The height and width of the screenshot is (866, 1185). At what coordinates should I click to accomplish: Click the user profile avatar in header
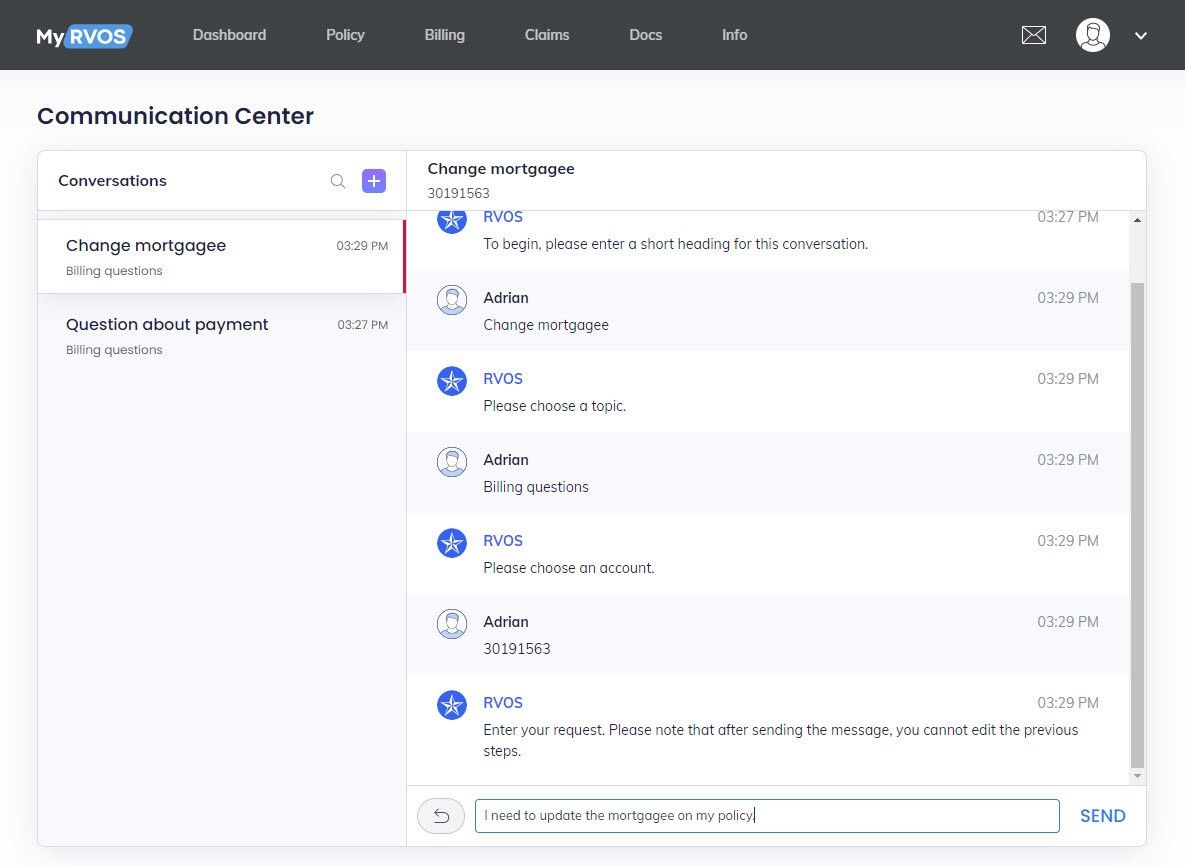tap(1092, 35)
